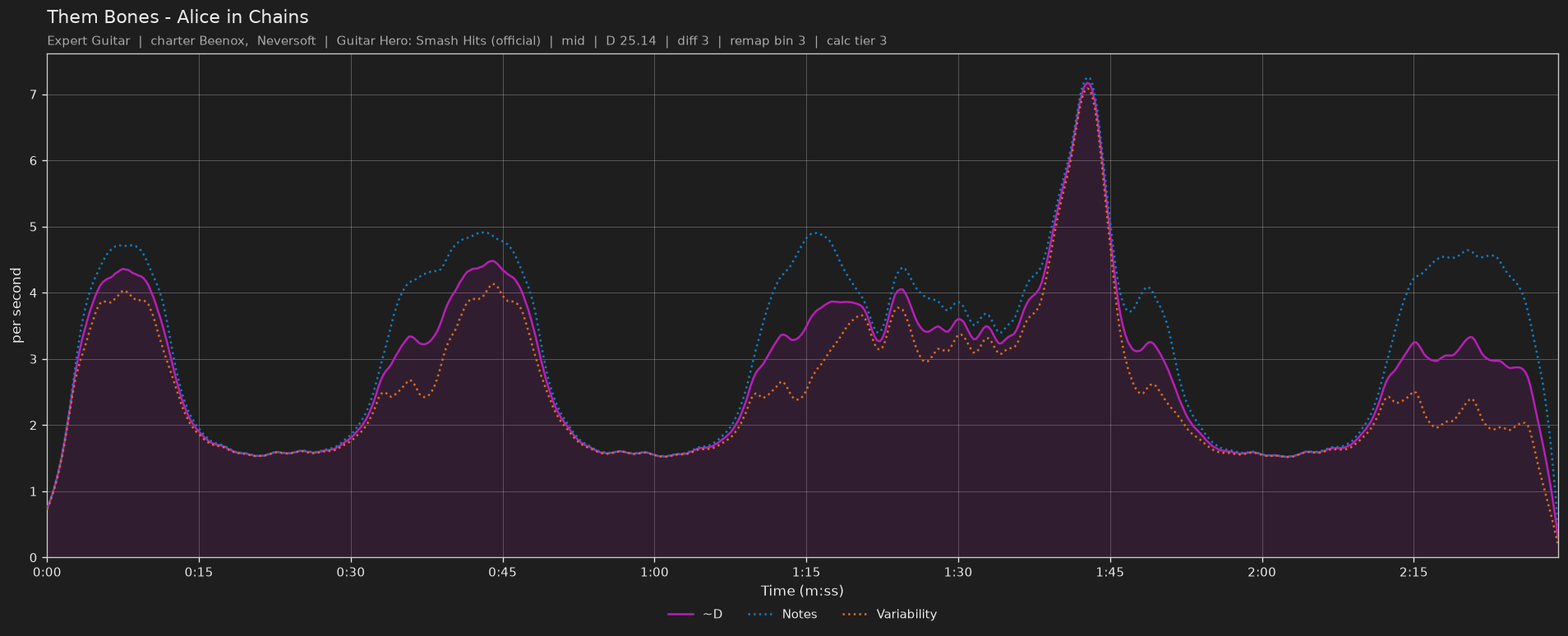Viewport: 1568px width, 636px height.
Task: Click the 0:00 x-axis tick label
Action: (47, 572)
